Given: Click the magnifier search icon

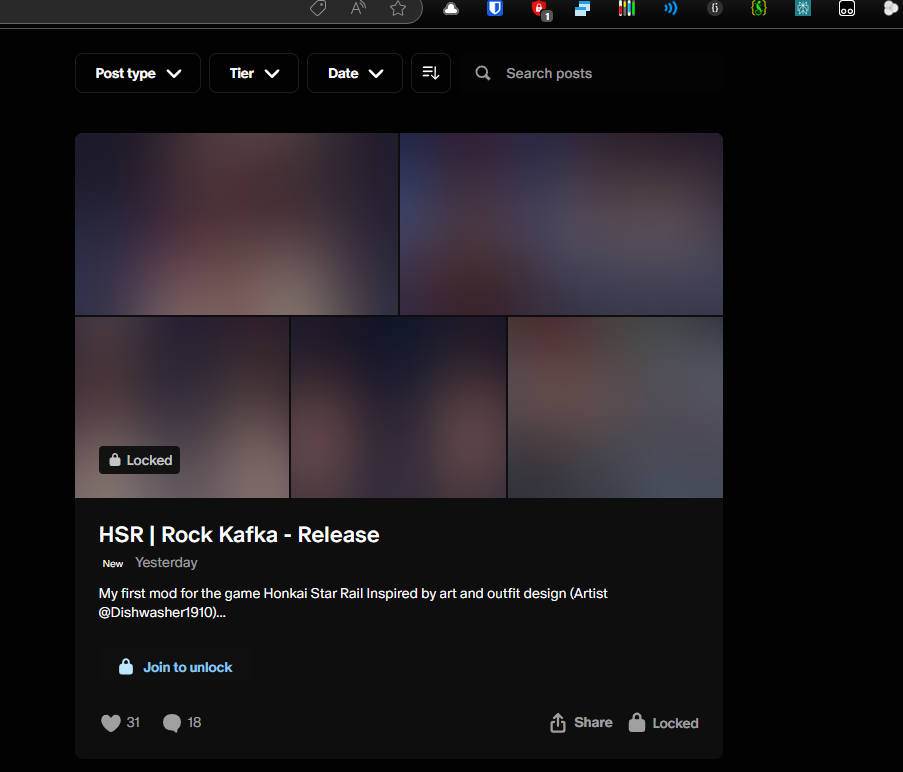Looking at the screenshot, I should (483, 73).
